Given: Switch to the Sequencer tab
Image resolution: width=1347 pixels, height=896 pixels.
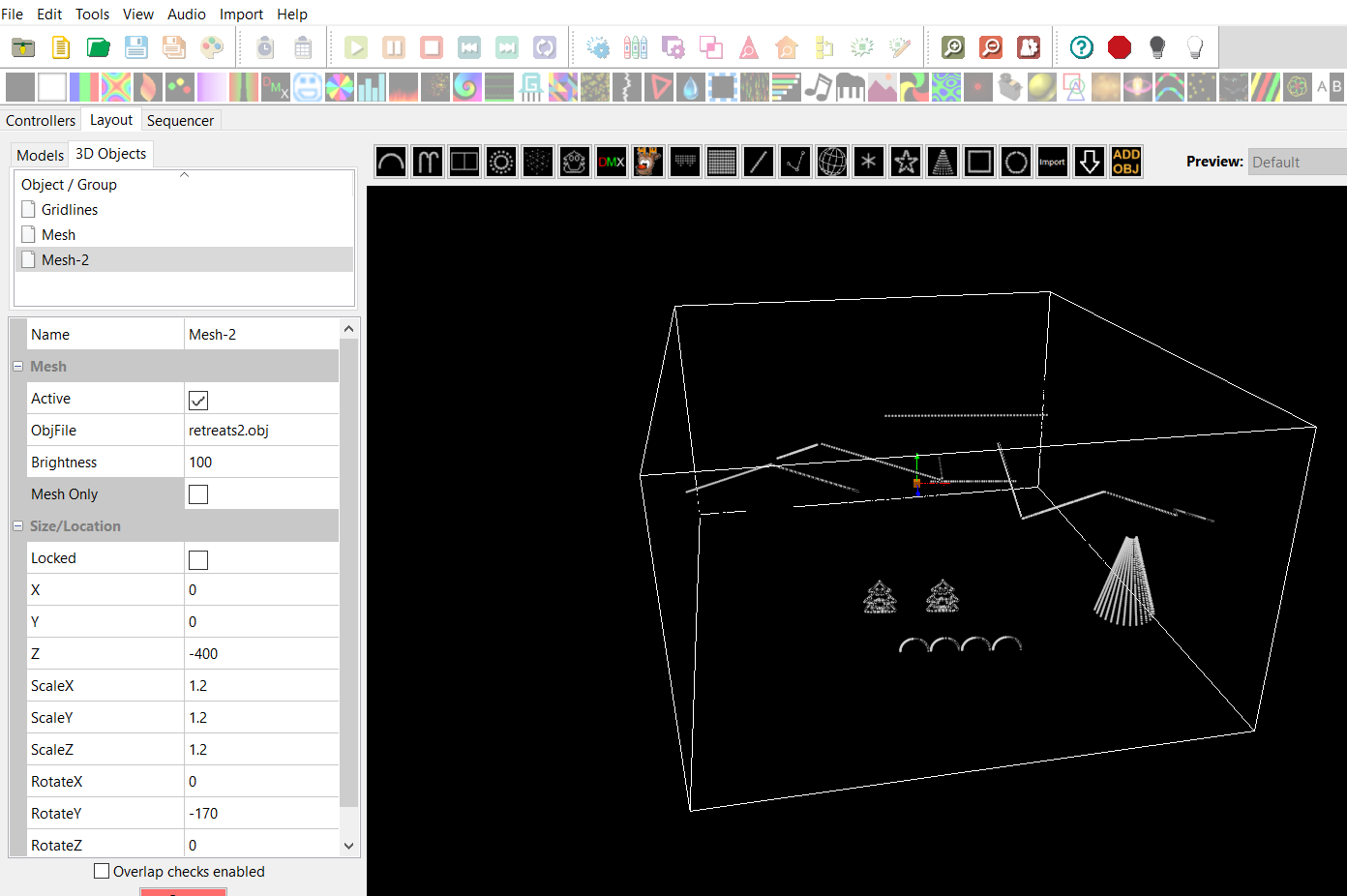Looking at the screenshot, I should [180, 120].
